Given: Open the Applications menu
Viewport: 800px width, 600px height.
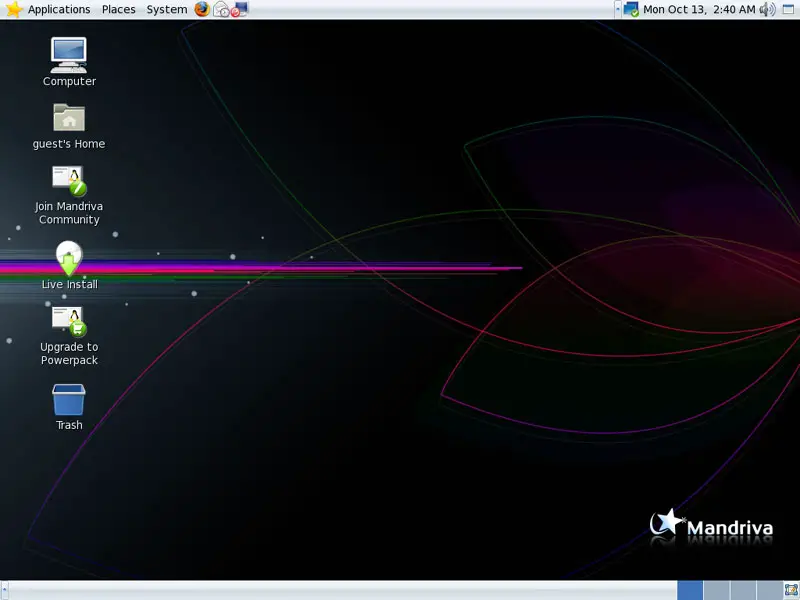Looking at the screenshot, I should 59,9.
